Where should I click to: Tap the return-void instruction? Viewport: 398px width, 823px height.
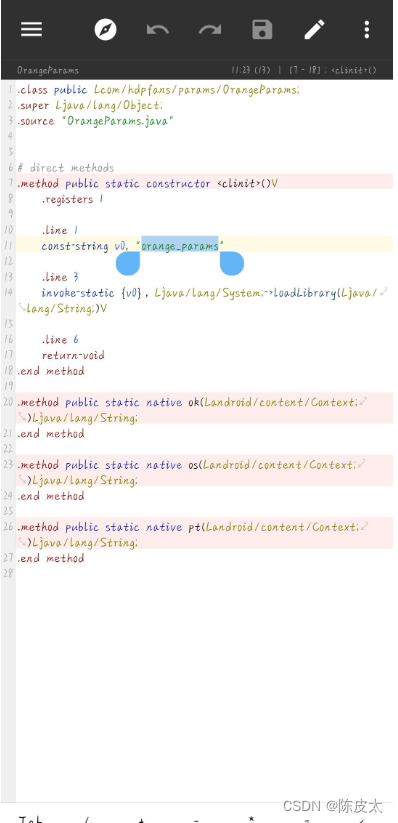73,355
